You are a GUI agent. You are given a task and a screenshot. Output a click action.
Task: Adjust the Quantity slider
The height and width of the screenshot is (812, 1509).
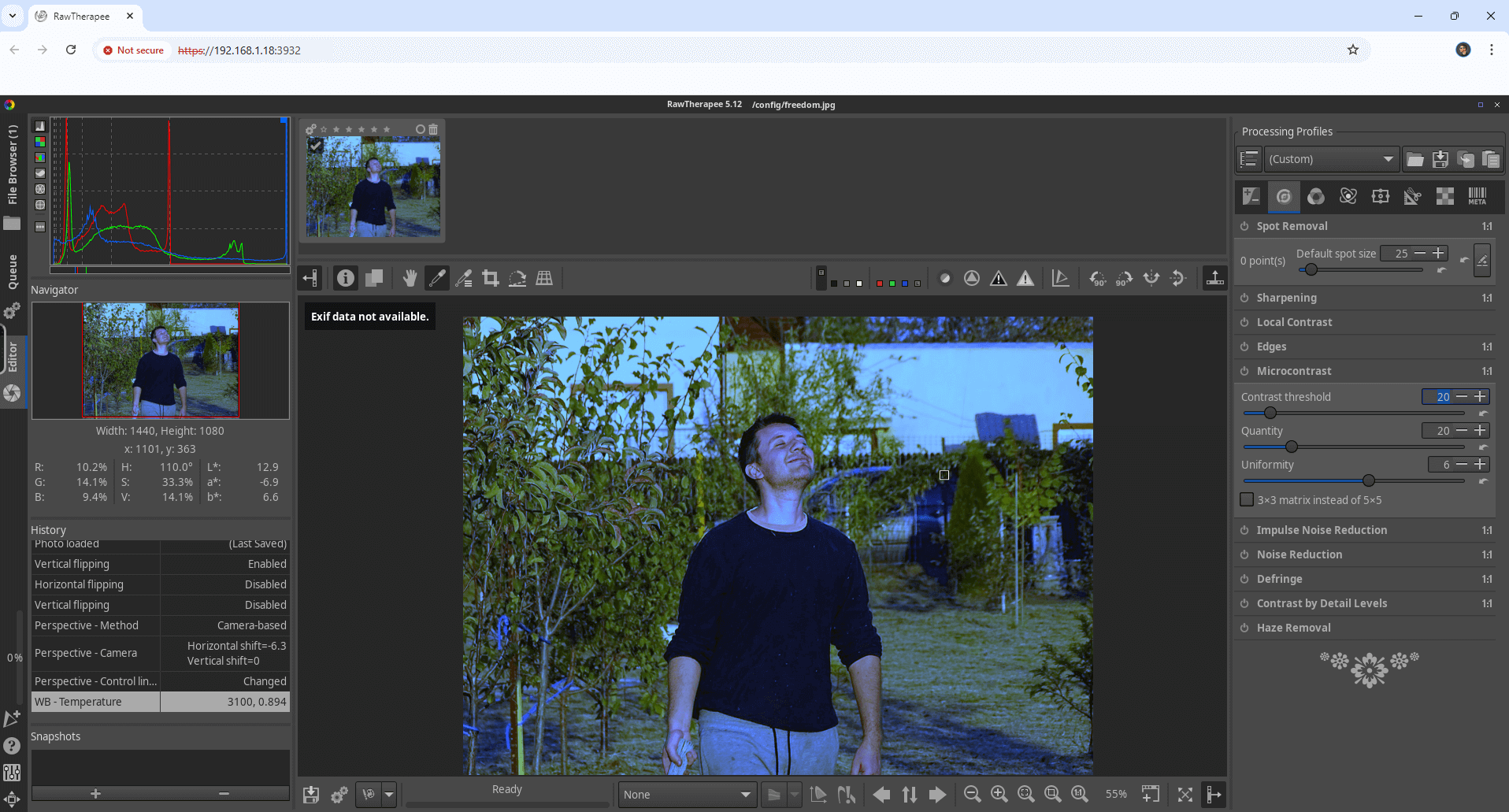pos(1354,447)
